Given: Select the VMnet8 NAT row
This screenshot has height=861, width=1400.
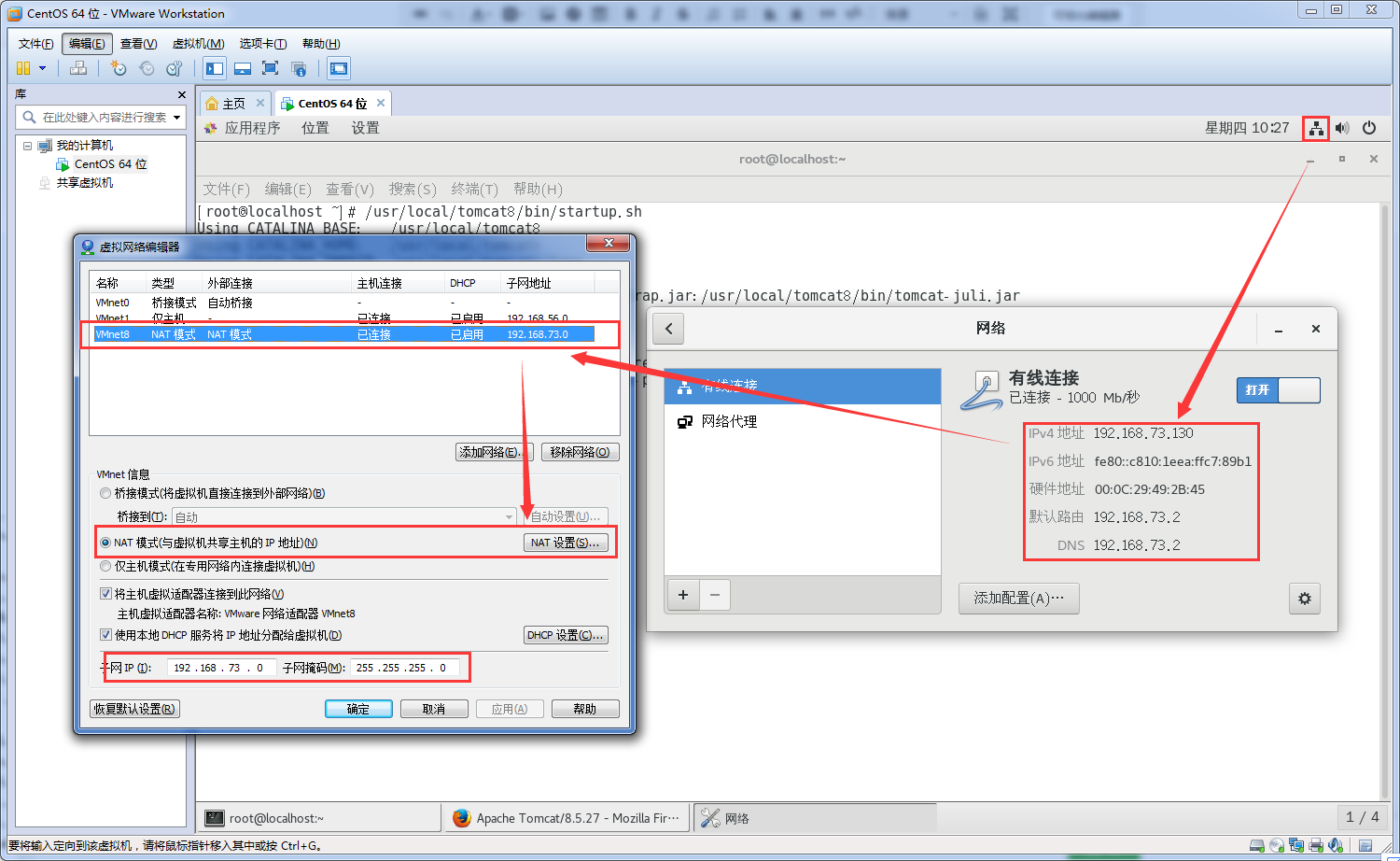Looking at the screenshot, I should [345, 334].
